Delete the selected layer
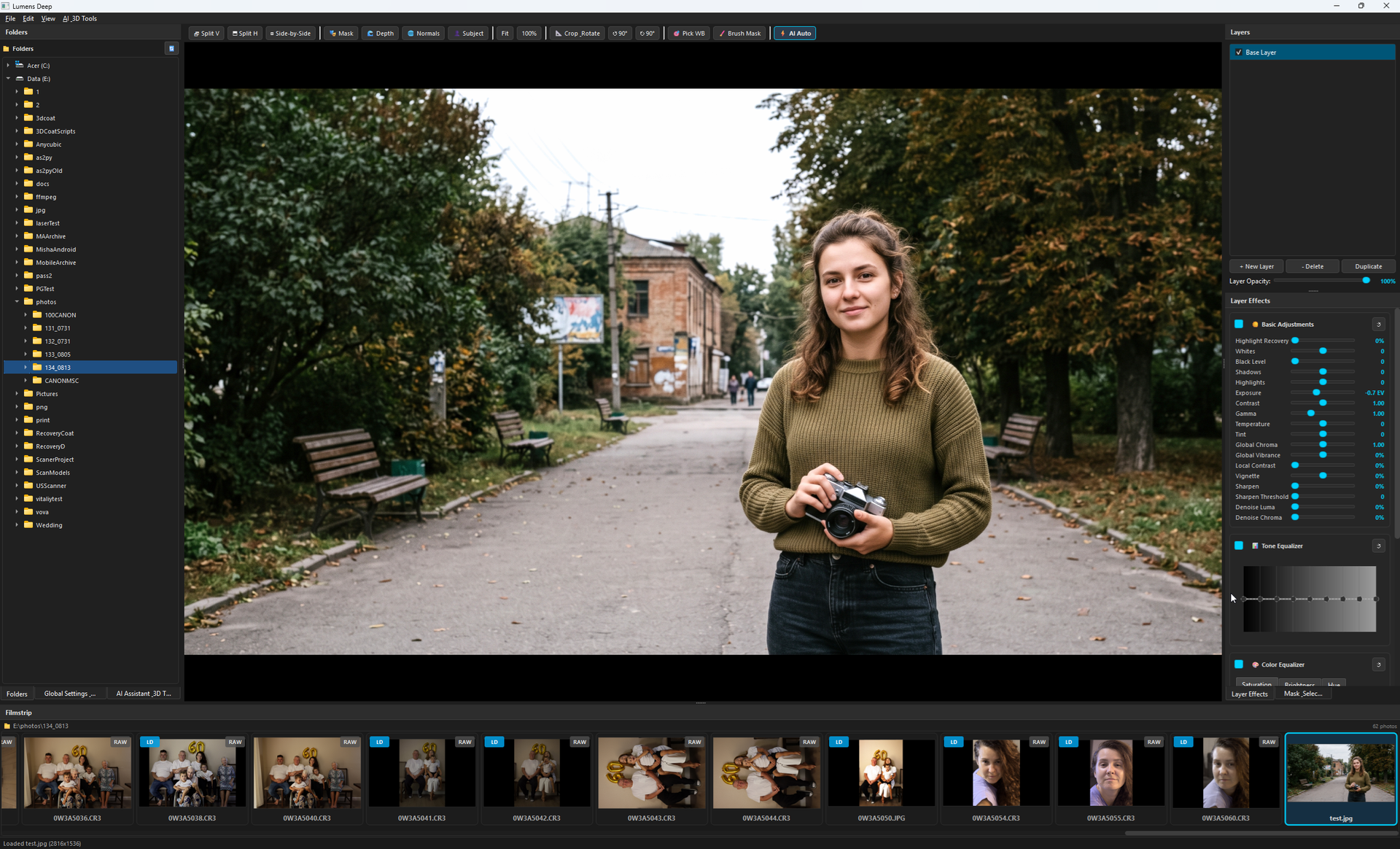 pos(1312,266)
